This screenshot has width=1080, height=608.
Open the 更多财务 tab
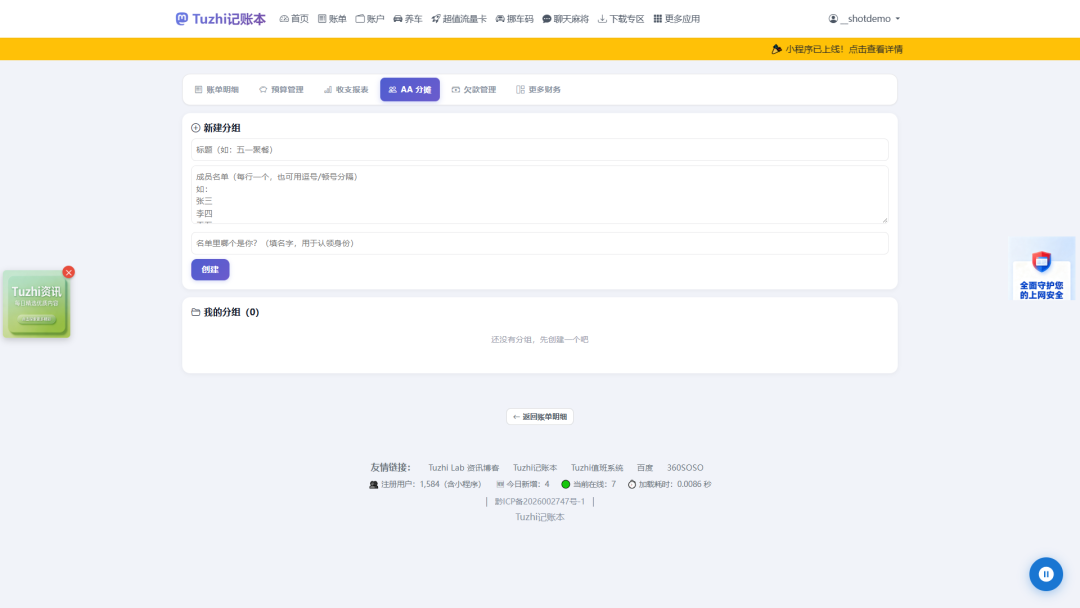coord(539,90)
